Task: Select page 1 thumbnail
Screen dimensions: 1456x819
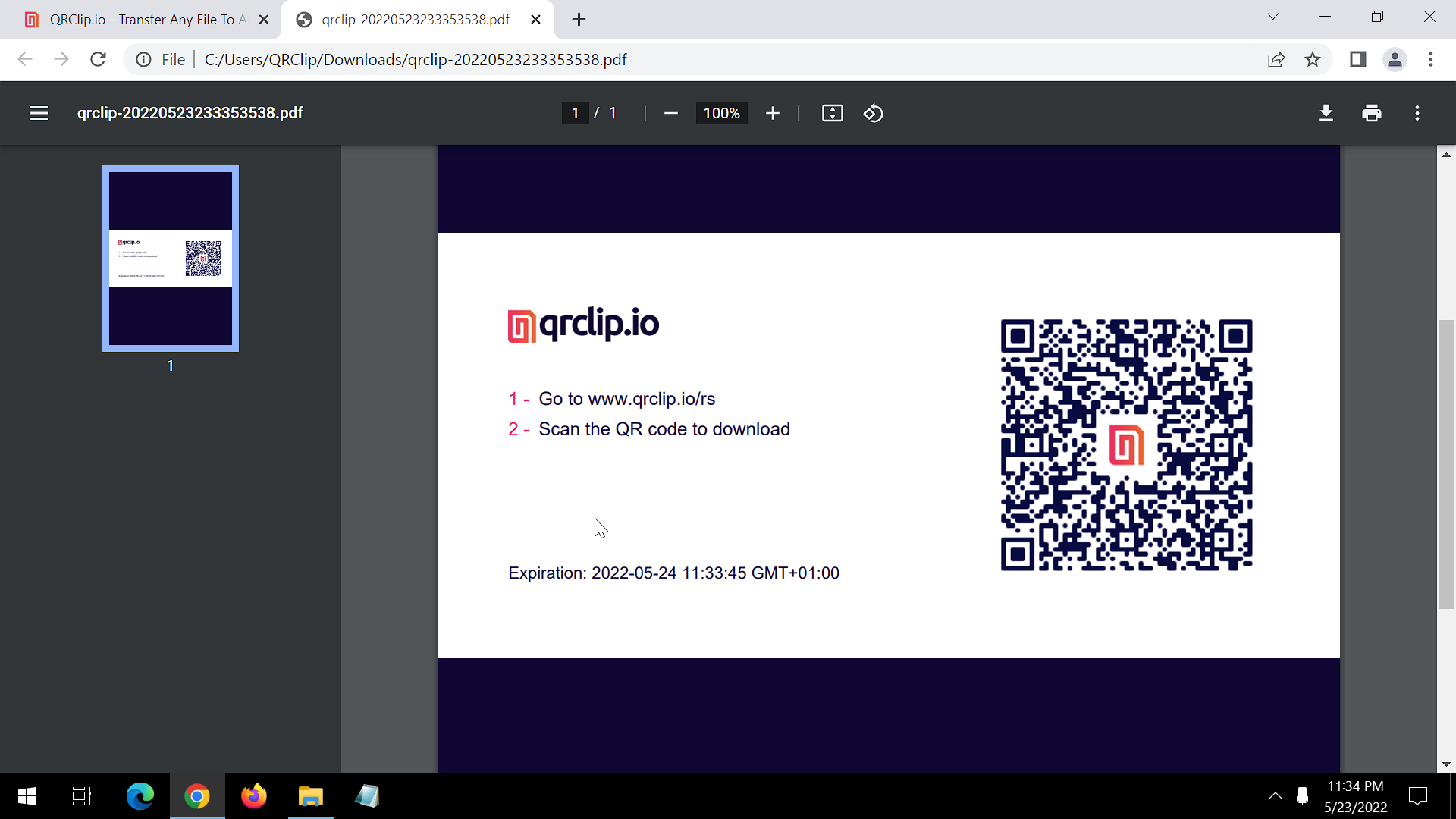Action: (x=171, y=259)
